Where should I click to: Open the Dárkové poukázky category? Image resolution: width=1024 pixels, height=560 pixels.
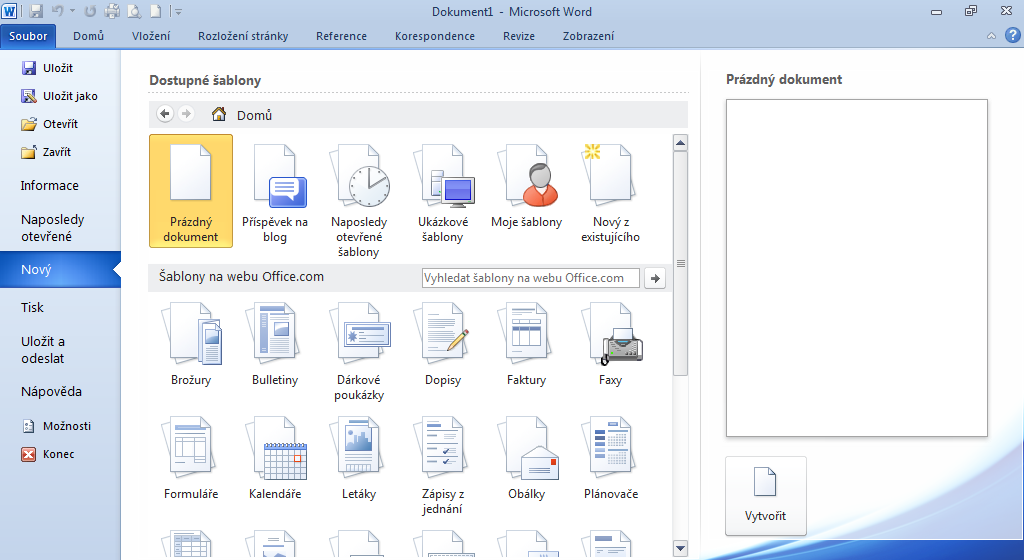coord(359,351)
